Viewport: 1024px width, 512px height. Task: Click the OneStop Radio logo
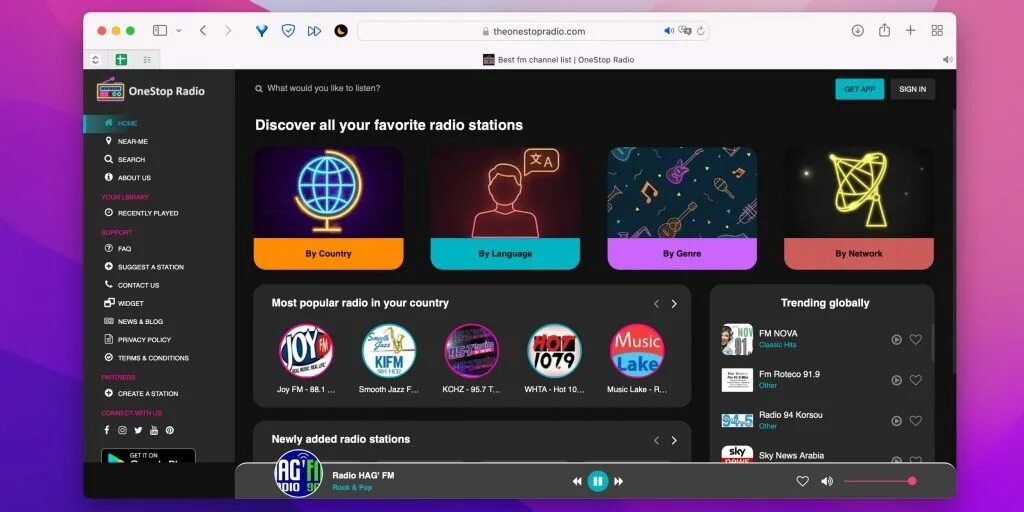click(x=151, y=90)
